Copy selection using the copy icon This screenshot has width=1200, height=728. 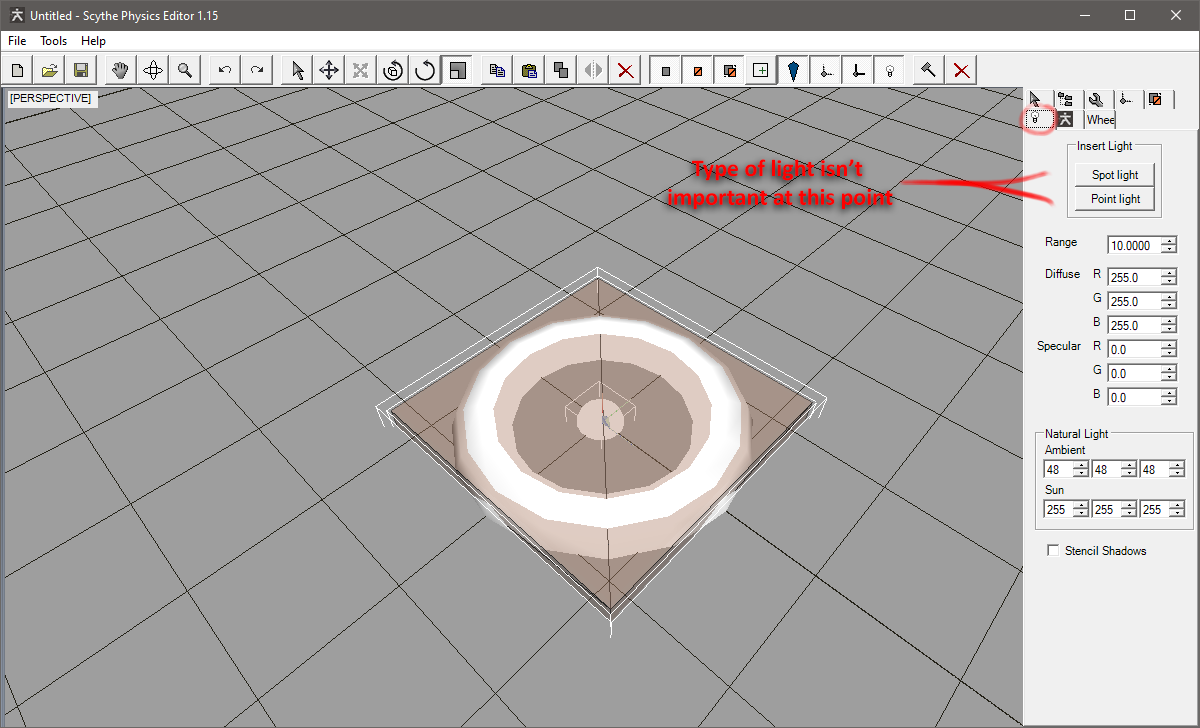(497, 70)
